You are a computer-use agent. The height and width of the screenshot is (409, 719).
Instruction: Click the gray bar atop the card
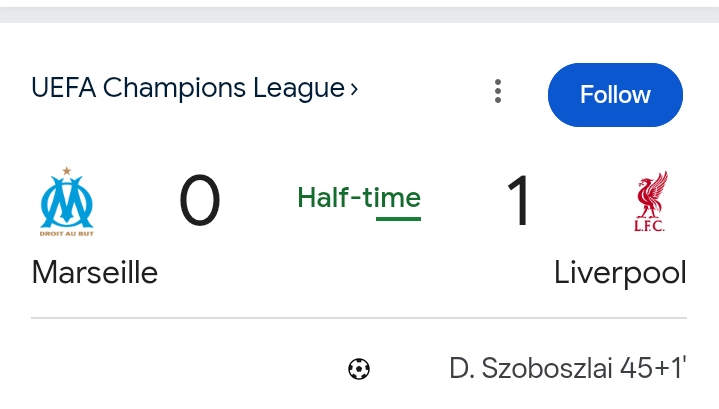359,14
